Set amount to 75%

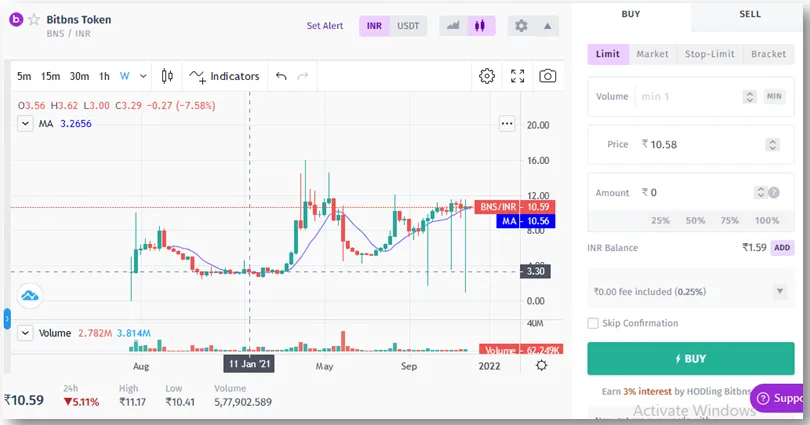point(729,221)
